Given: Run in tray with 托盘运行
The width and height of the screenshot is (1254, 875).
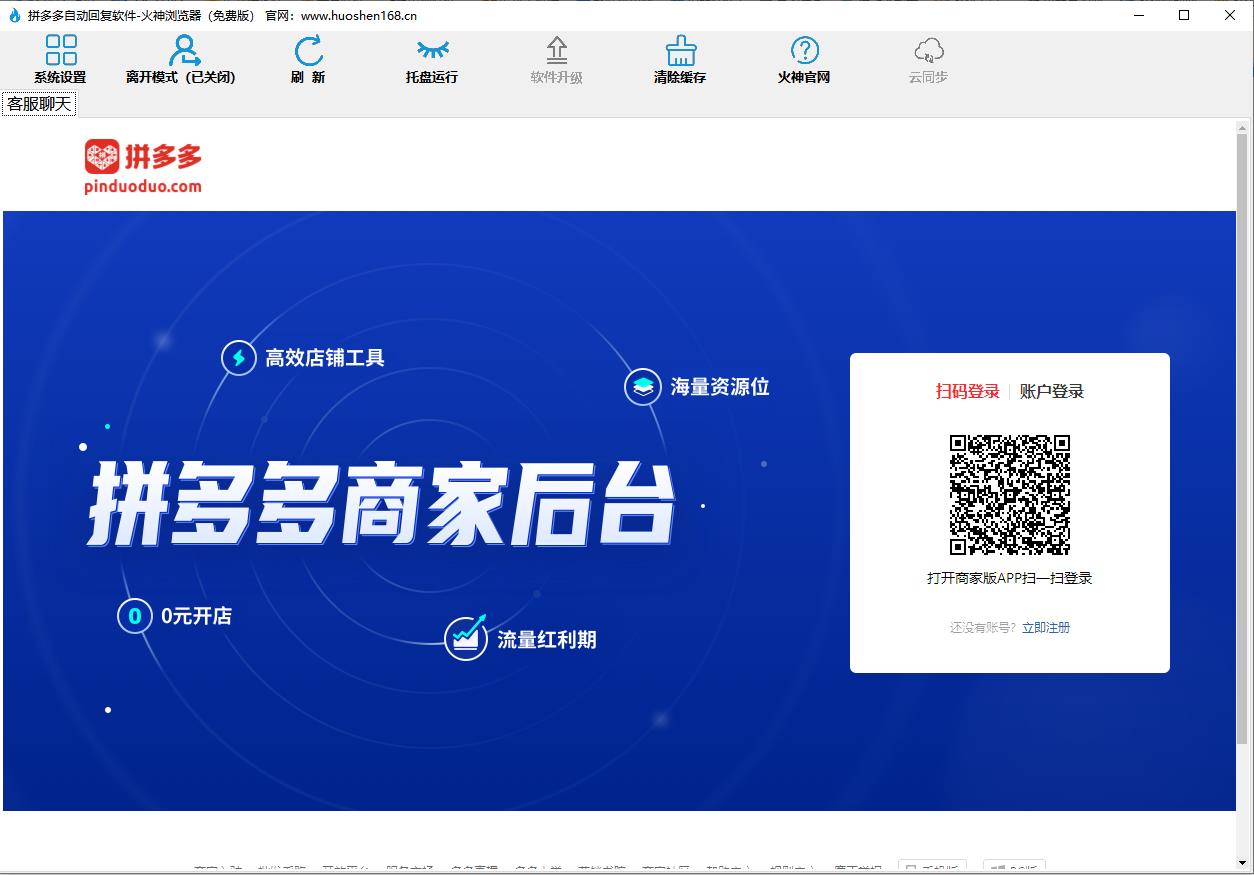Looking at the screenshot, I should coord(432,59).
